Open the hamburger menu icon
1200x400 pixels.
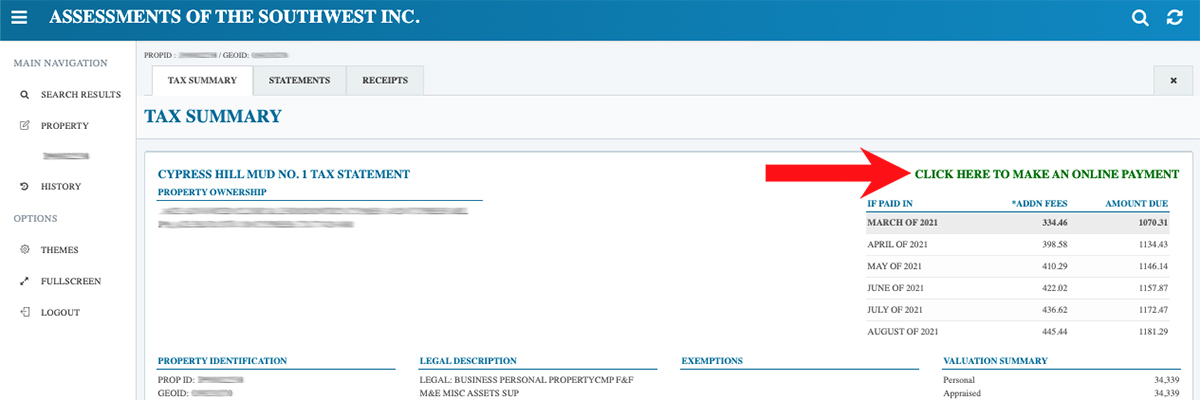(x=21, y=18)
